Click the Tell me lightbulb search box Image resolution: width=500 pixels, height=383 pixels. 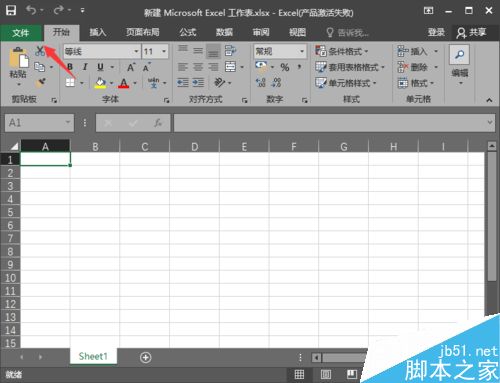click(347, 33)
